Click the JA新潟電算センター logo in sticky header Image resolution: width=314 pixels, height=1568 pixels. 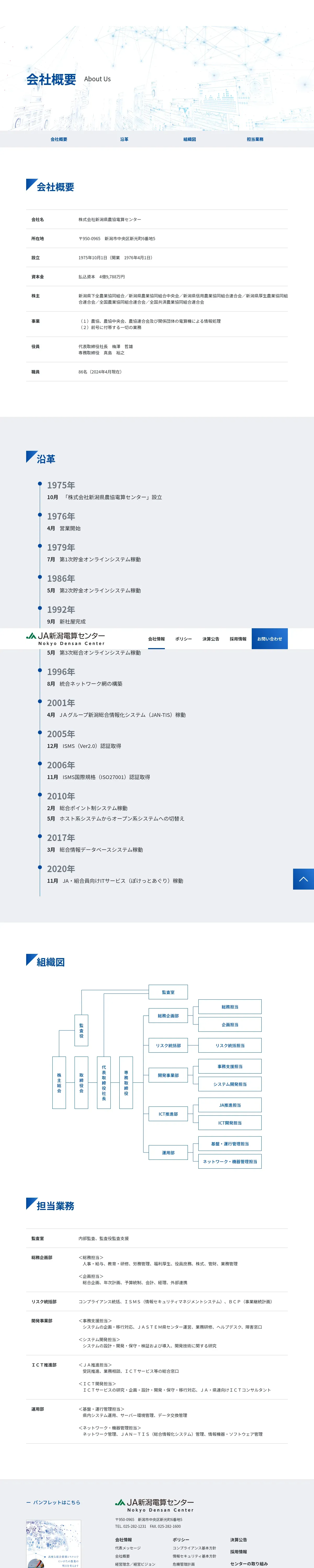tap(65, 638)
